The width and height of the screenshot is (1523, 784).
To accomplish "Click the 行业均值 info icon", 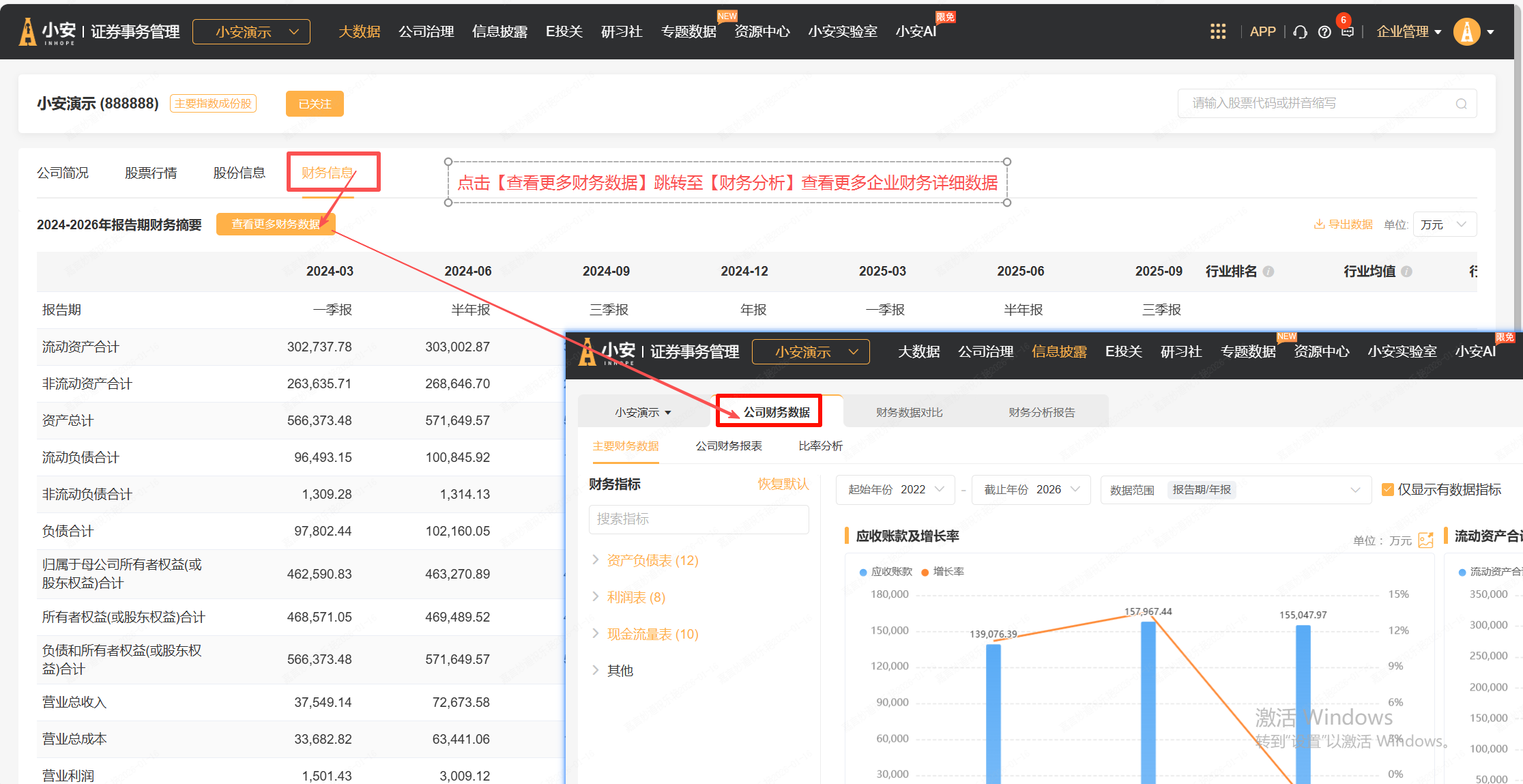I will [x=1406, y=272].
